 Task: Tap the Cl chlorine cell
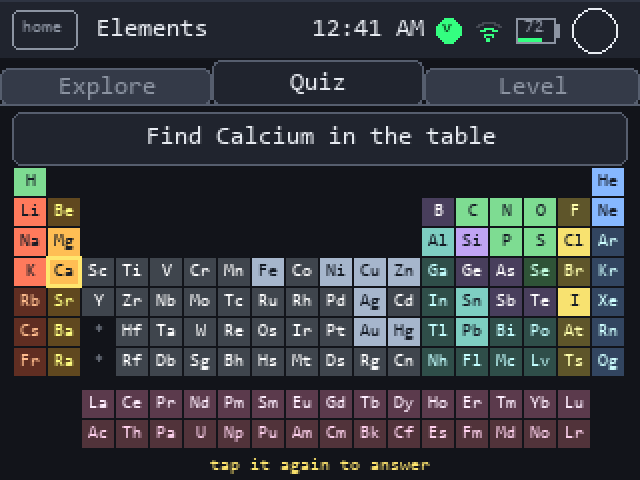pos(574,242)
